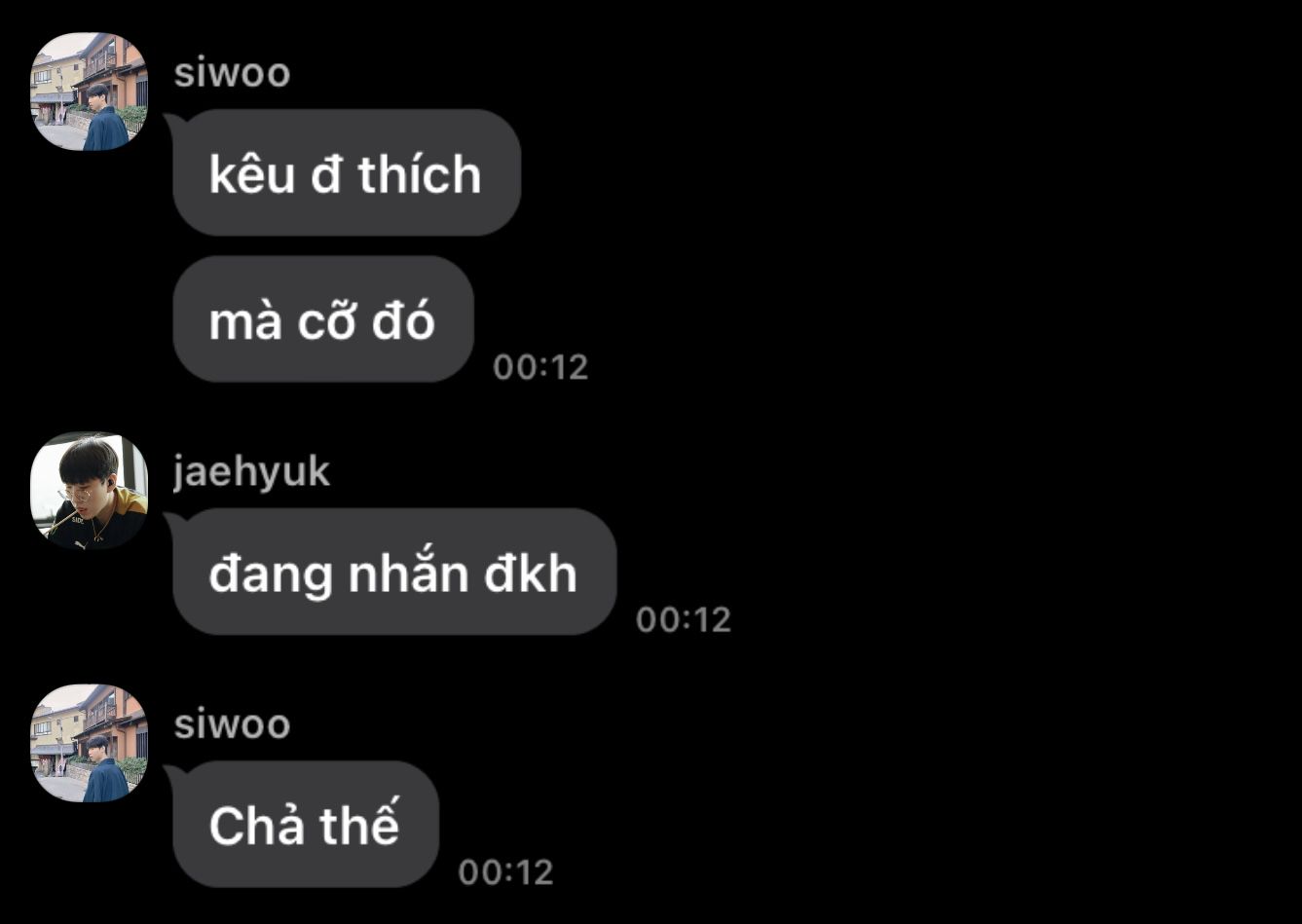Click the 00:12 timestamp beside 'Chả thế'
This screenshot has height=924, width=1302.
click(x=505, y=871)
